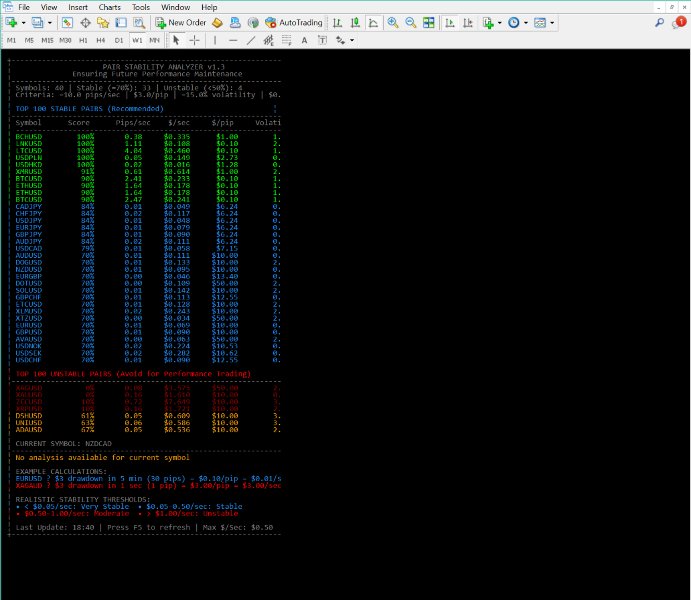
Task: Expand the Indicators dropdown arrow
Action: pos(500,22)
